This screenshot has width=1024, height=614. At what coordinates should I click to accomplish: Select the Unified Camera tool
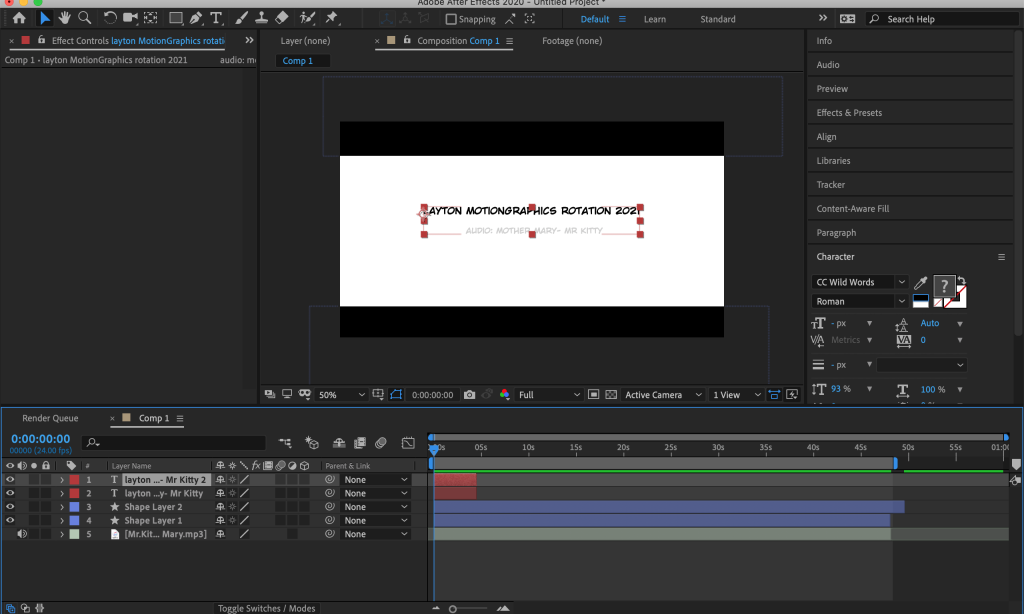coord(130,18)
